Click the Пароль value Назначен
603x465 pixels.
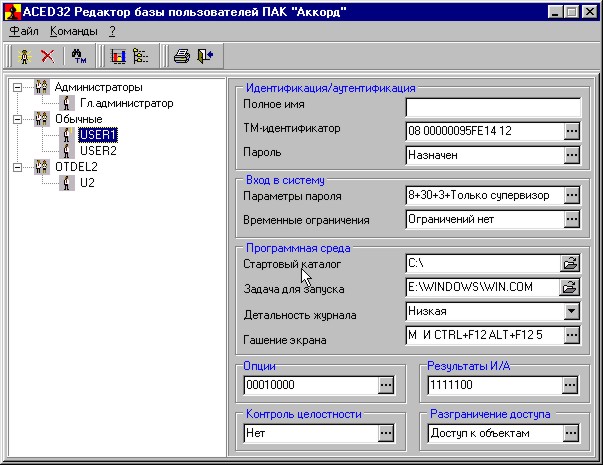click(x=433, y=155)
